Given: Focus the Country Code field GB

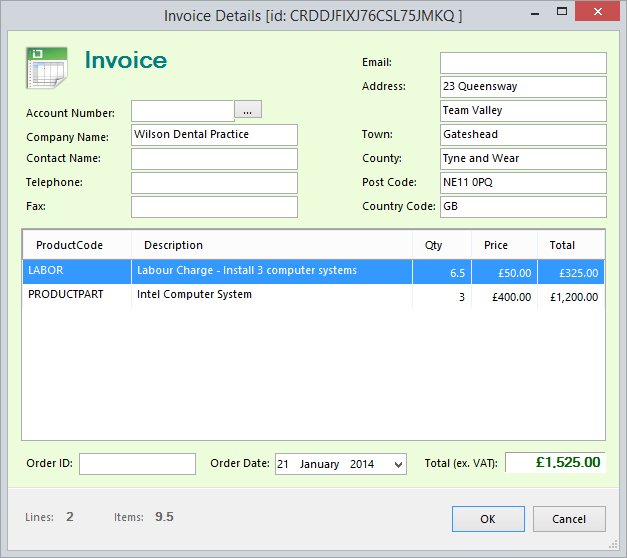Looking at the screenshot, I should click(x=523, y=207).
